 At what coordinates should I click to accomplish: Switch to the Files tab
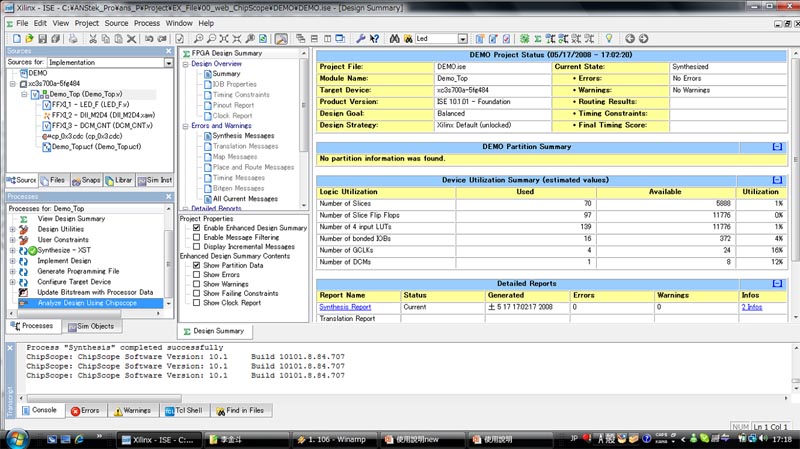click(x=53, y=180)
